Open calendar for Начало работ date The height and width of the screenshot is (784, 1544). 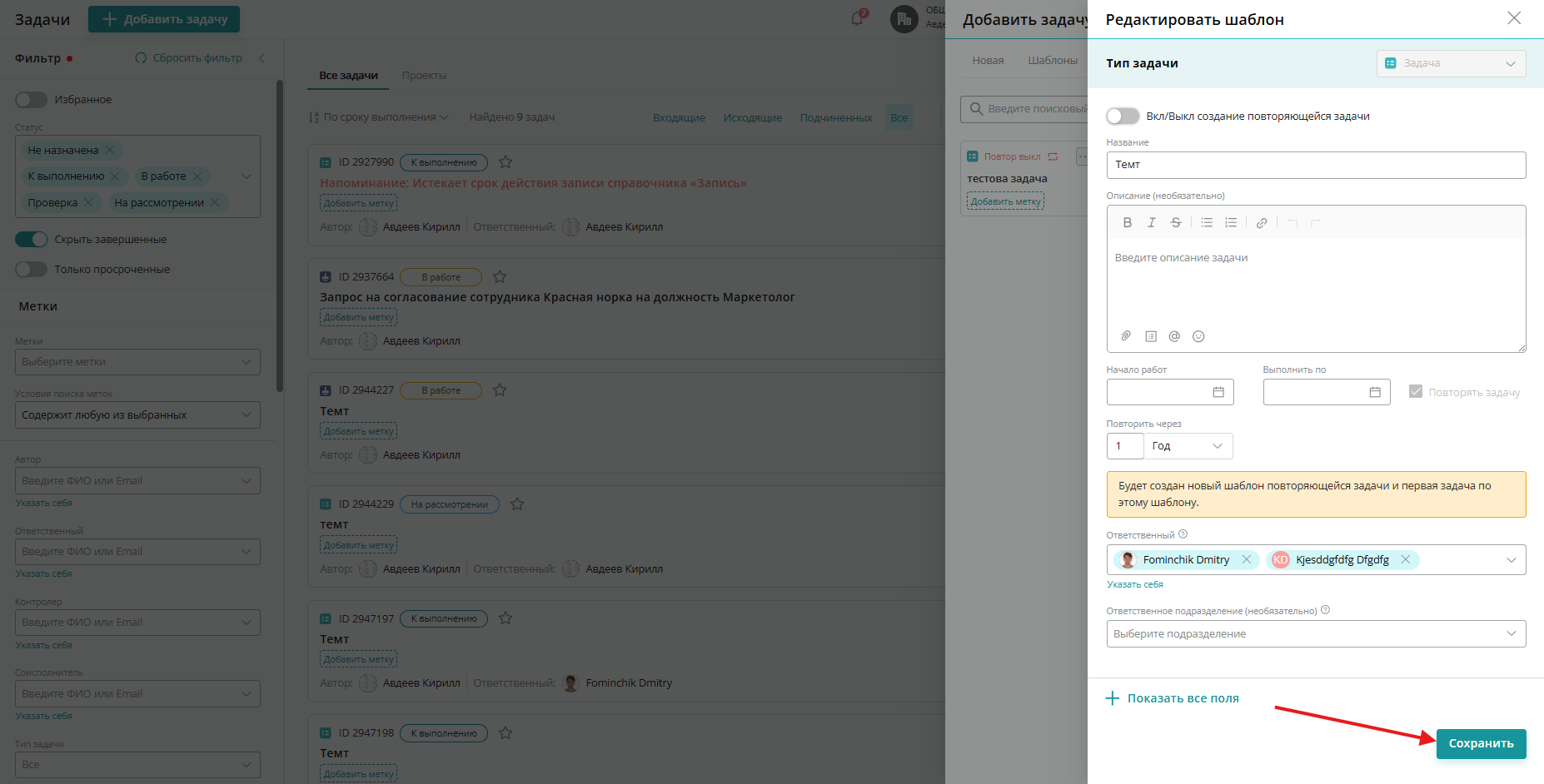click(x=1218, y=392)
